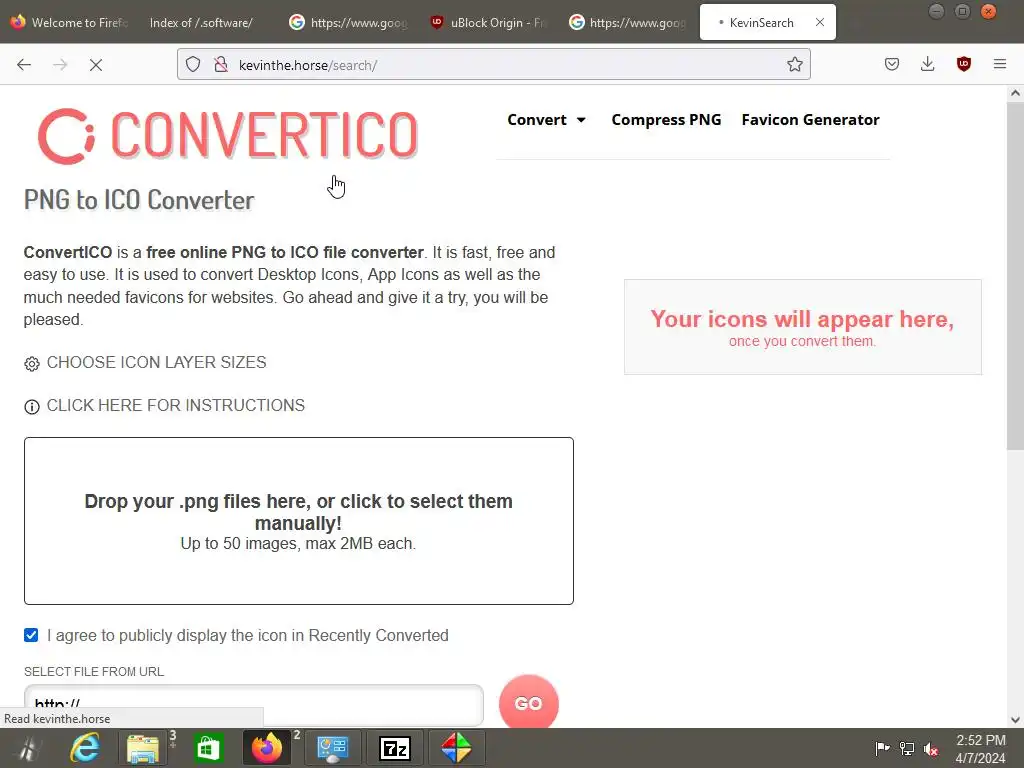Click the red GO button
This screenshot has width=1024, height=768.
pos(528,703)
